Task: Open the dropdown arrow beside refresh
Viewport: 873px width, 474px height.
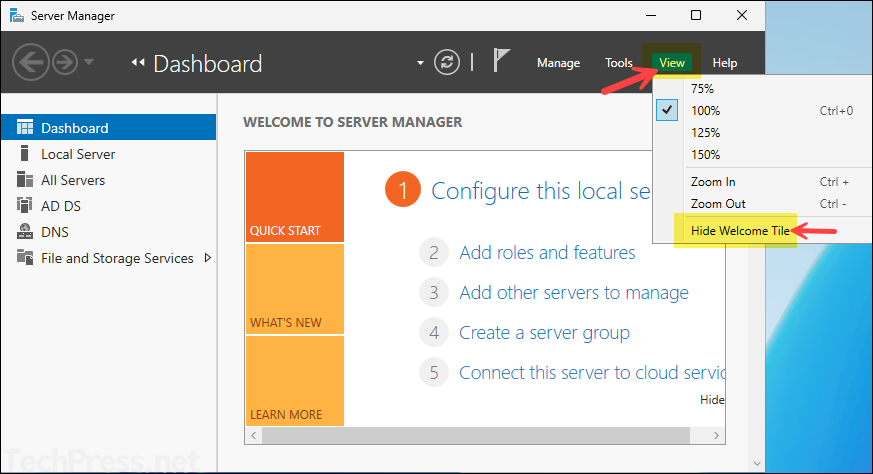Action: [x=420, y=63]
